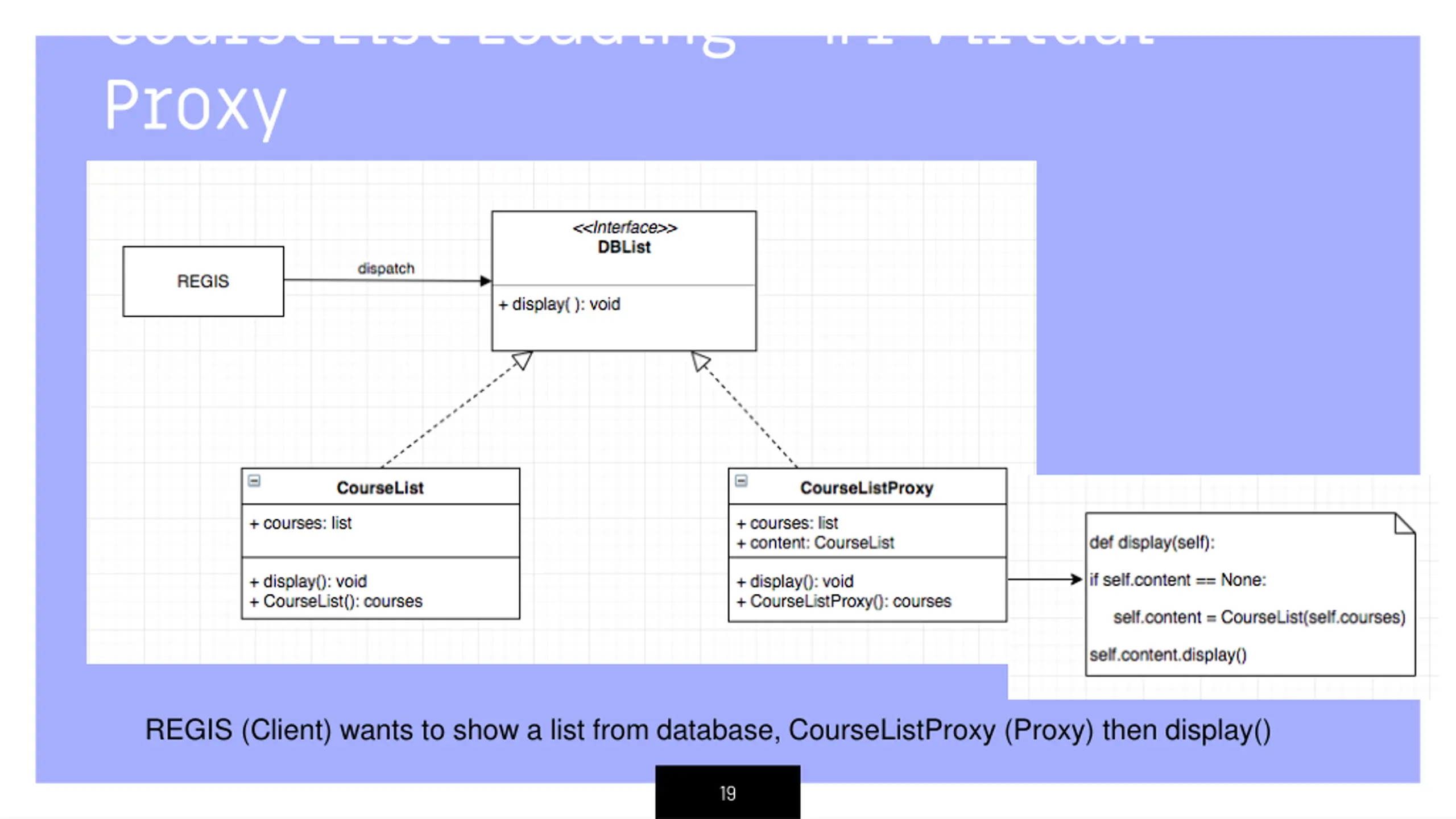1456x819 pixels.
Task: Click the REGIS box
Action: (203, 281)
